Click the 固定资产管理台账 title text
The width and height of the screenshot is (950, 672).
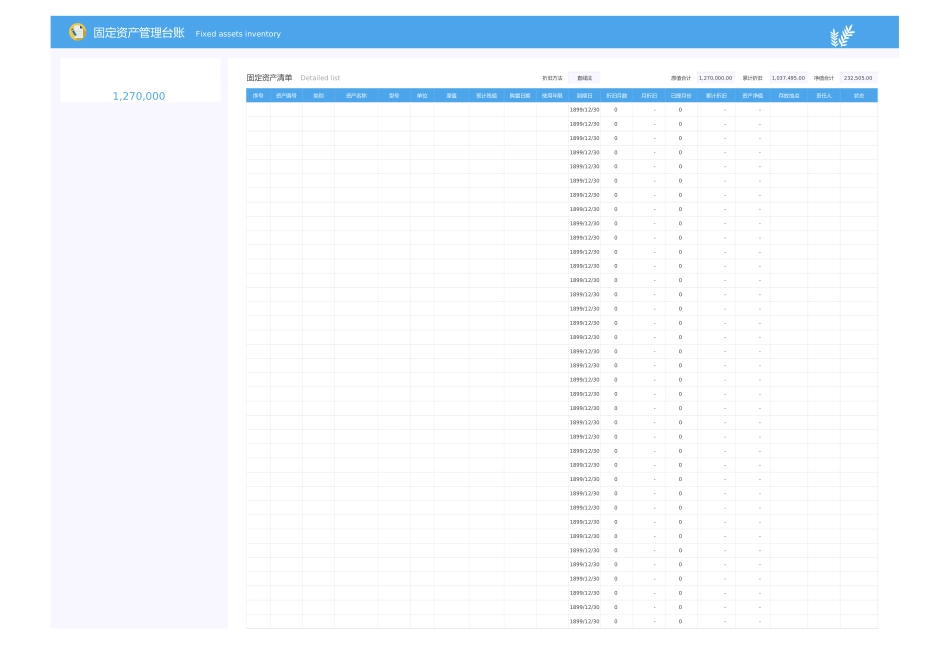[x=139, y=33]
